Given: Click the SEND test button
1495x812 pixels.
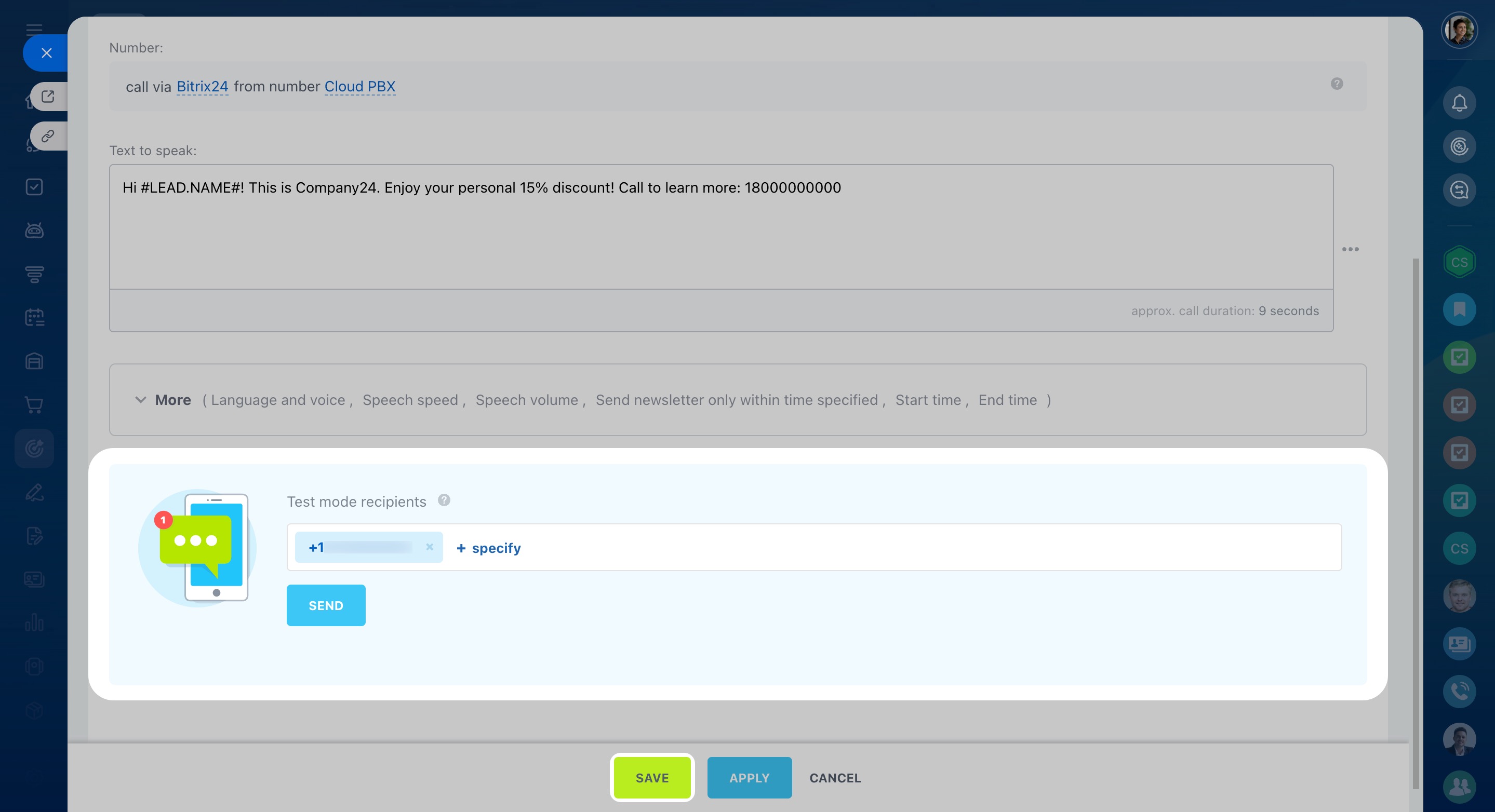Looking at the screenshot, I should (x=326, y=605).
